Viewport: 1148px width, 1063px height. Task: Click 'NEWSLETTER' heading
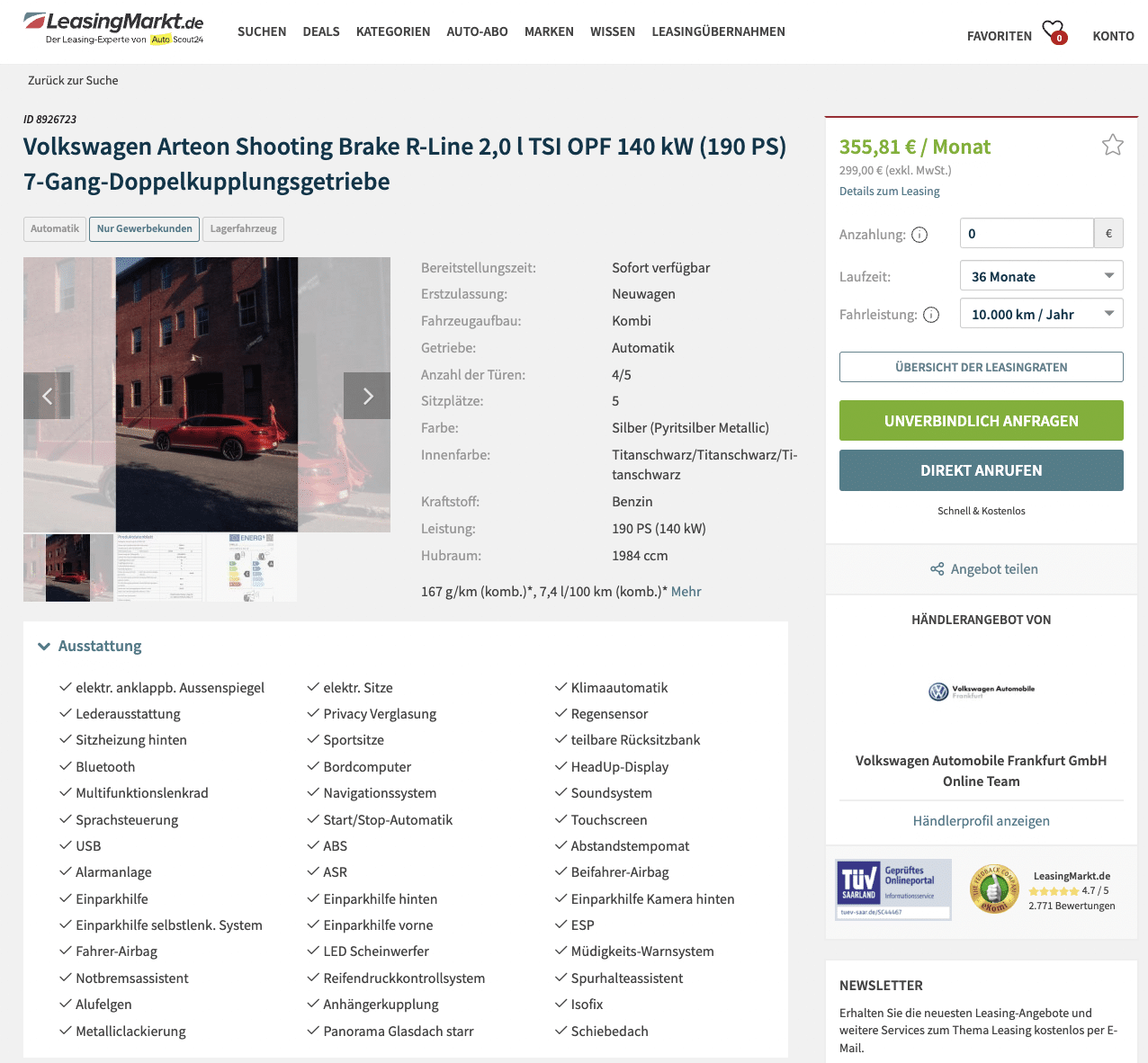(881, 986)
